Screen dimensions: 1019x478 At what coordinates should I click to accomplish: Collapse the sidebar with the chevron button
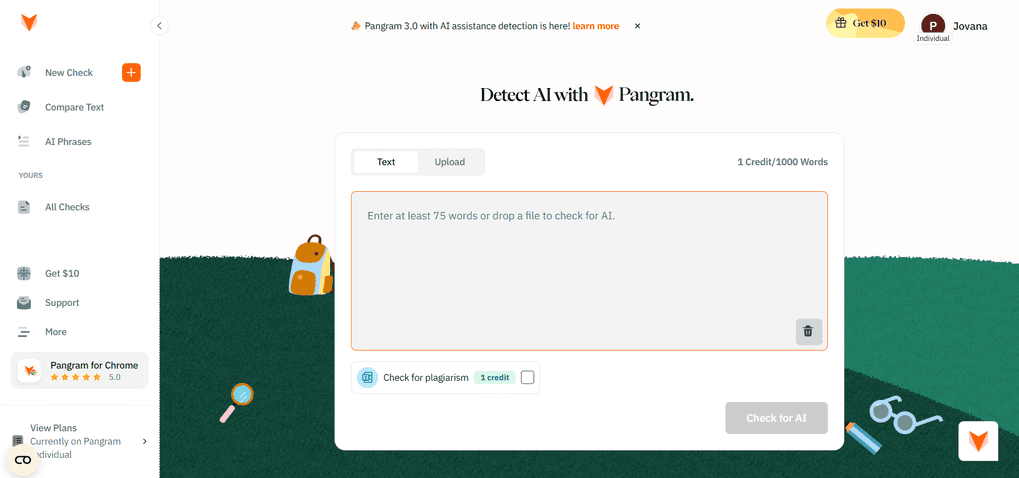tap(159, 26)
